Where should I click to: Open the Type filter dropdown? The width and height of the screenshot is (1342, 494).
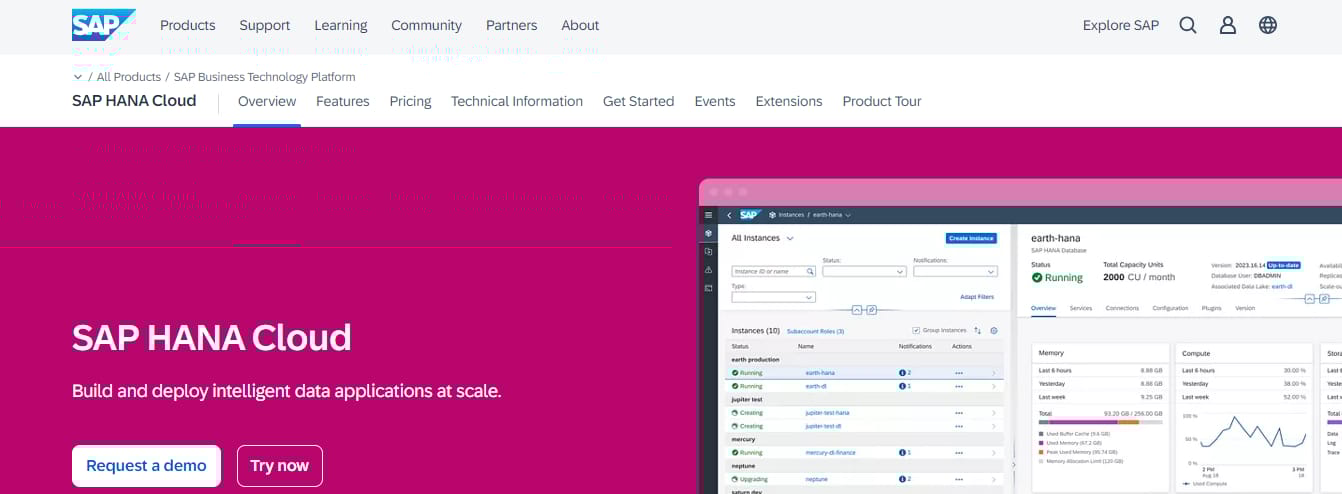tap(774, 297)
